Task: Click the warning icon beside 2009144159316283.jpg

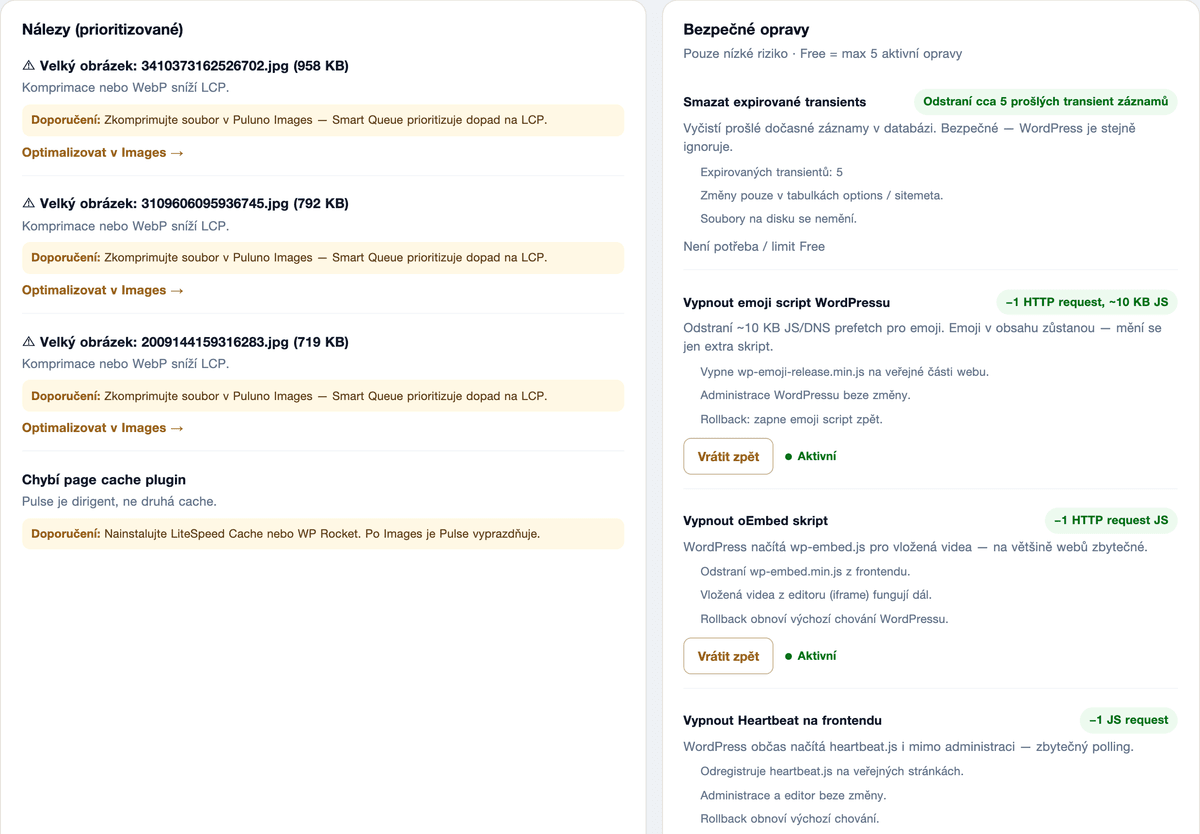Action: click(x=29, y=342)
